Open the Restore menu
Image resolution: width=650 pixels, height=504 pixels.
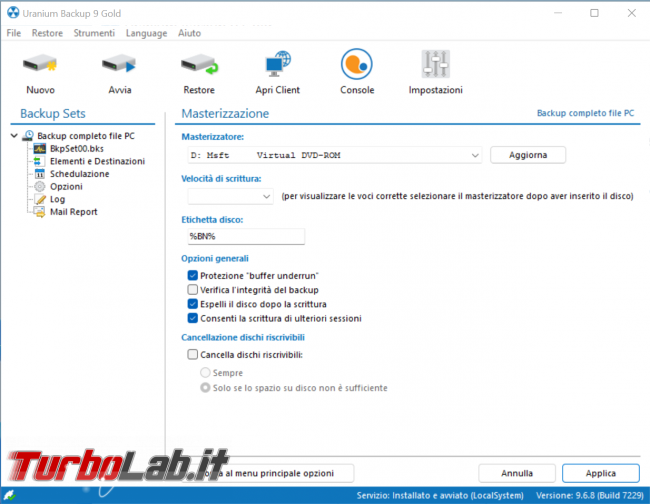[47, 33]
